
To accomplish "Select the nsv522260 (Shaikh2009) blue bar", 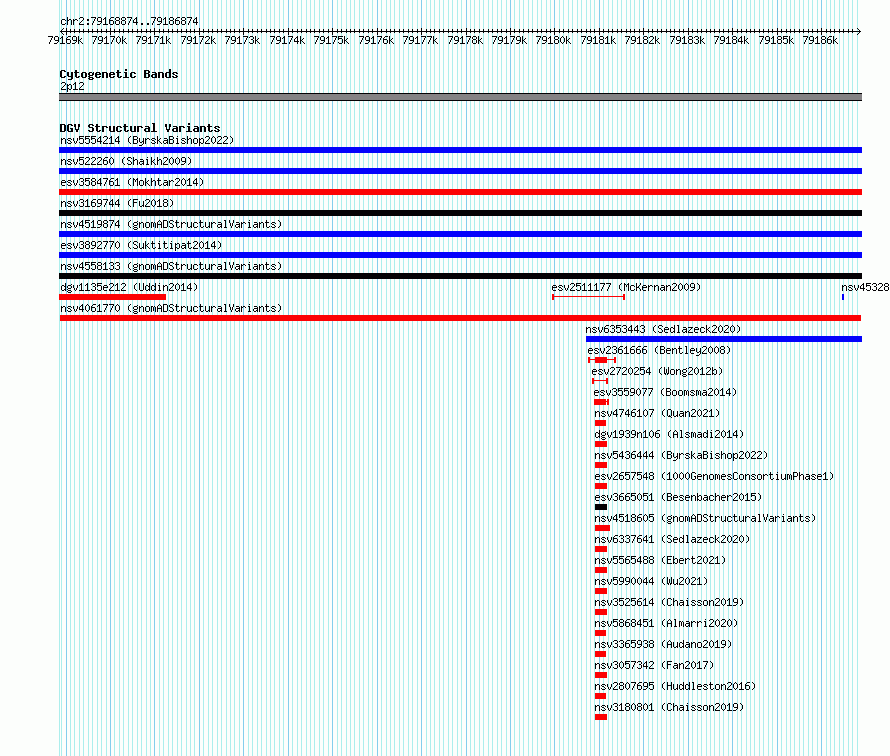I will [460, 171].
